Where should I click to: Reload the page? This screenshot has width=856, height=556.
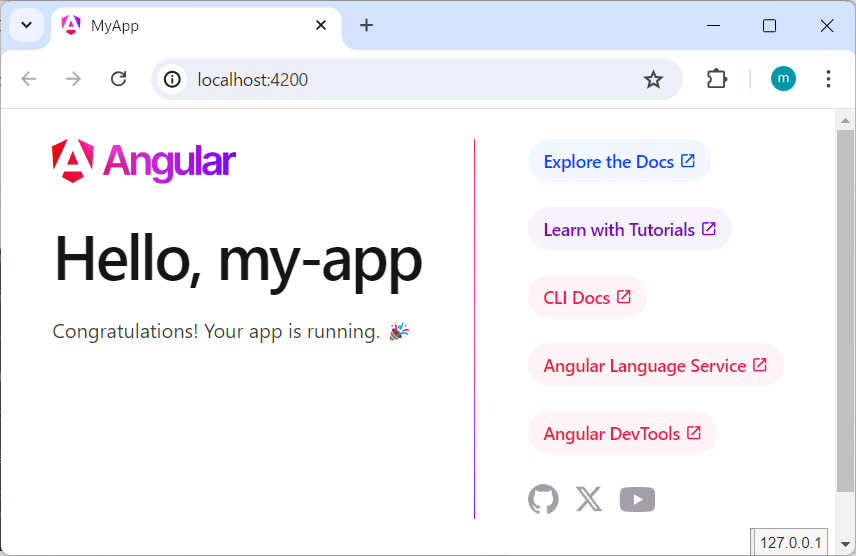tap(118, 79)
